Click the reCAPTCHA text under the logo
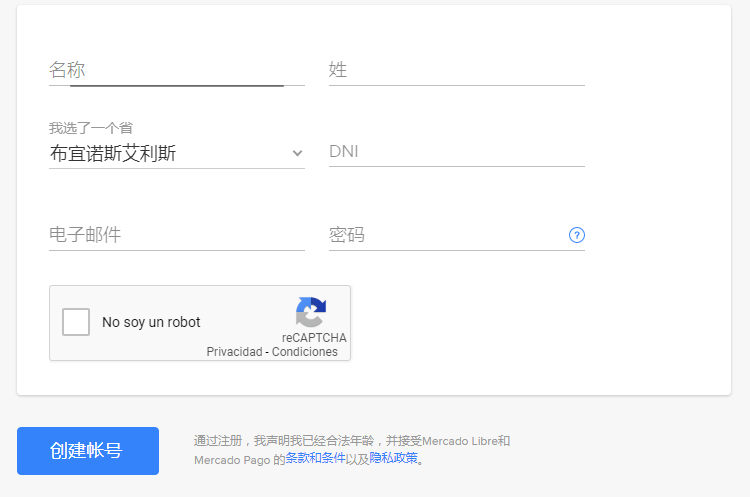Image resolution: width=750 pixels, height=497 pixels. click(314, 338)
